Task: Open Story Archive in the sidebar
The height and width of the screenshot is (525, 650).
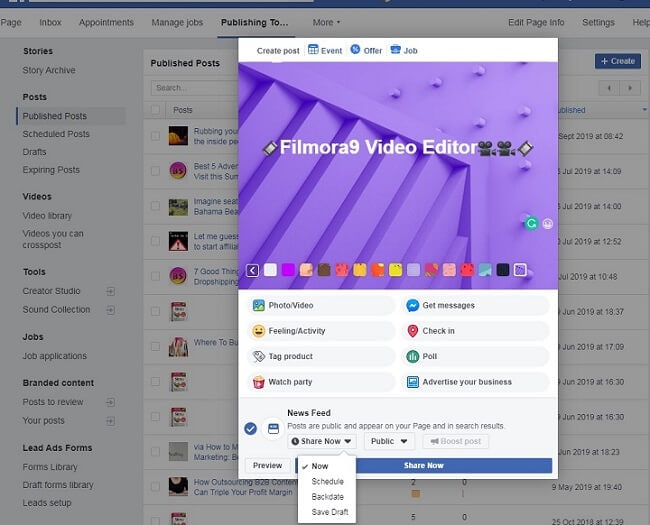Action: [49, 70]
